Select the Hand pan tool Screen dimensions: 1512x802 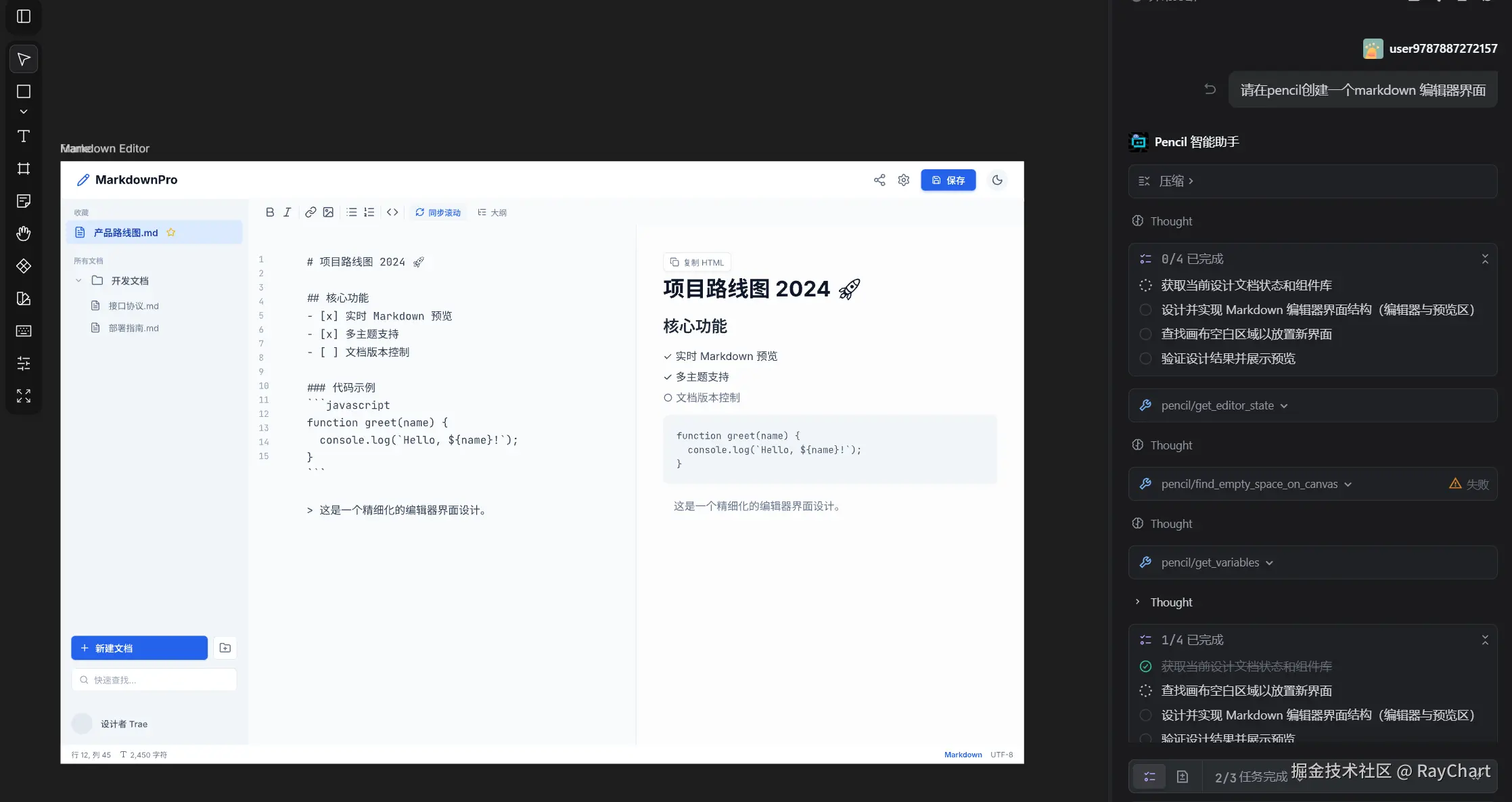tap(24, 233)
